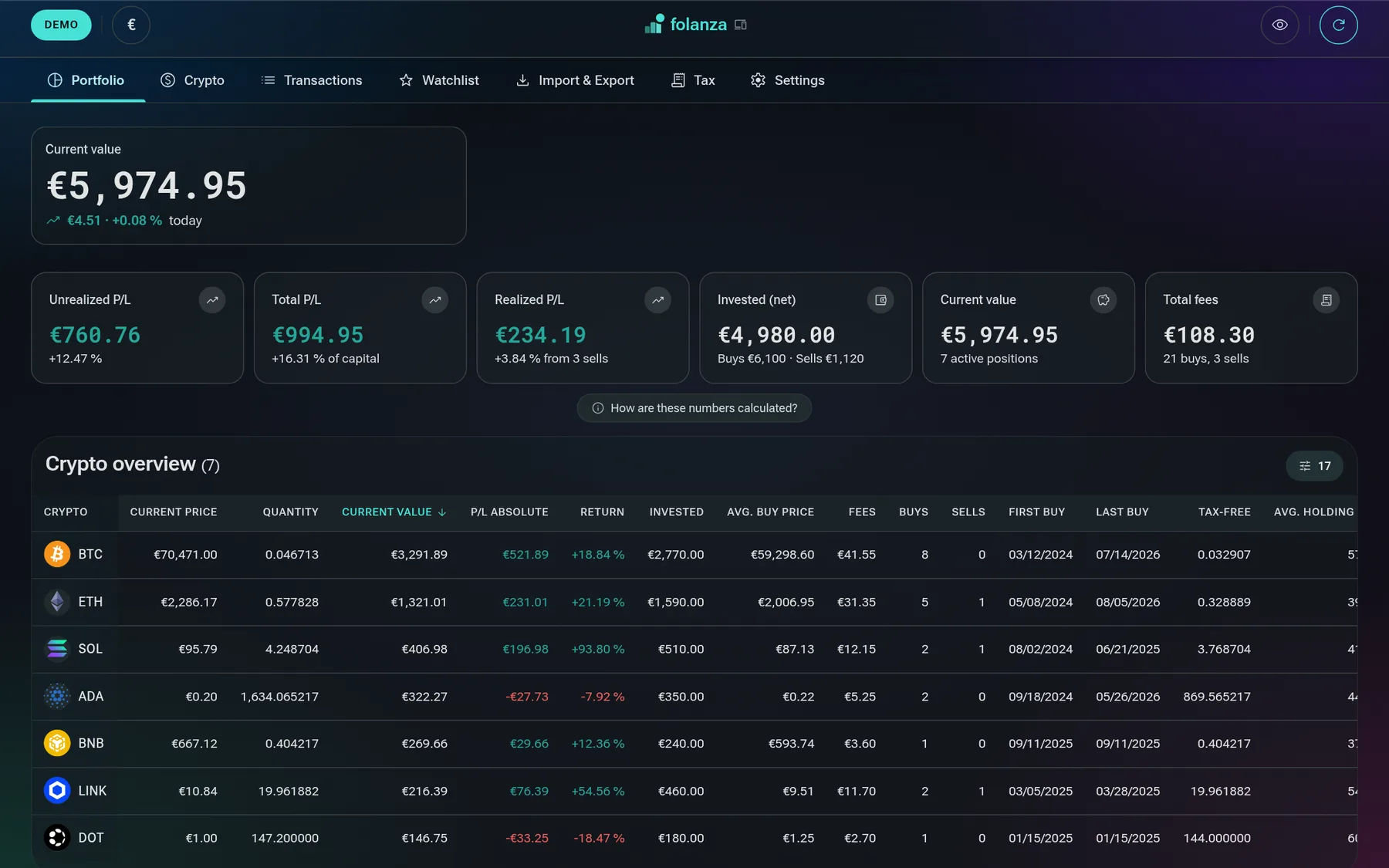Sort by the INVESTED column header

point(677,512)
